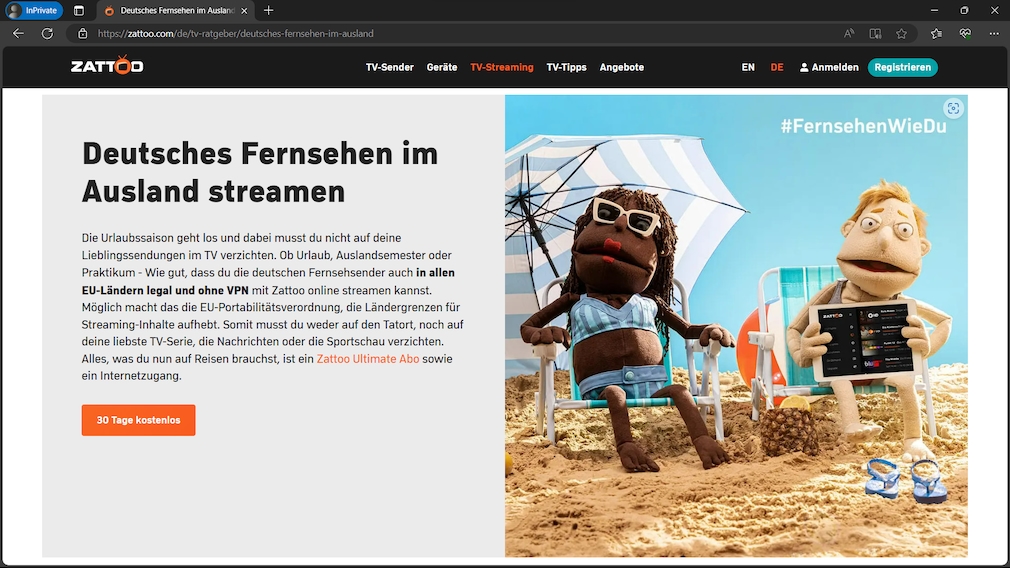Viewport: 1010px width, 568px height.
Task: Open Angebote menu
Action: pos(622,67)
